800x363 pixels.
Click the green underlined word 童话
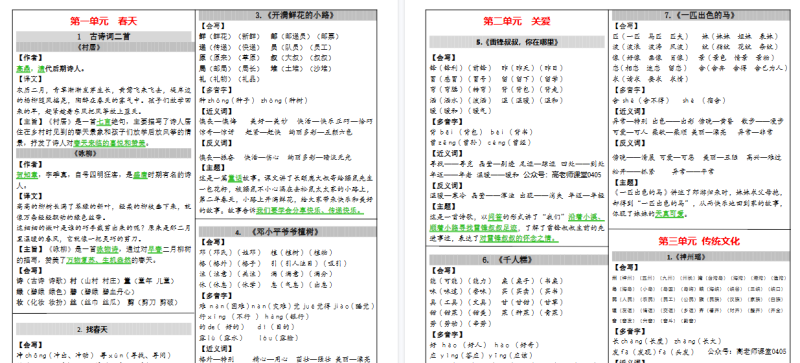pyautogui.click(x=235, y=178)
